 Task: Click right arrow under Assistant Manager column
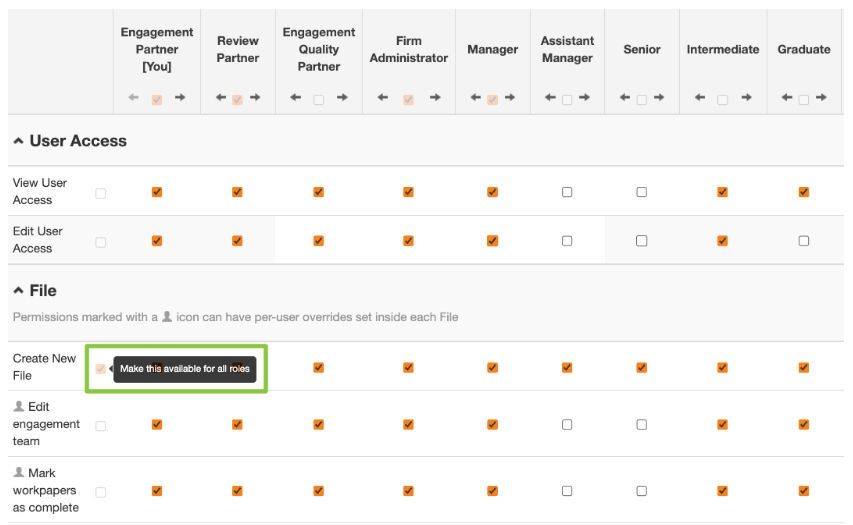[x=584, y=98]
